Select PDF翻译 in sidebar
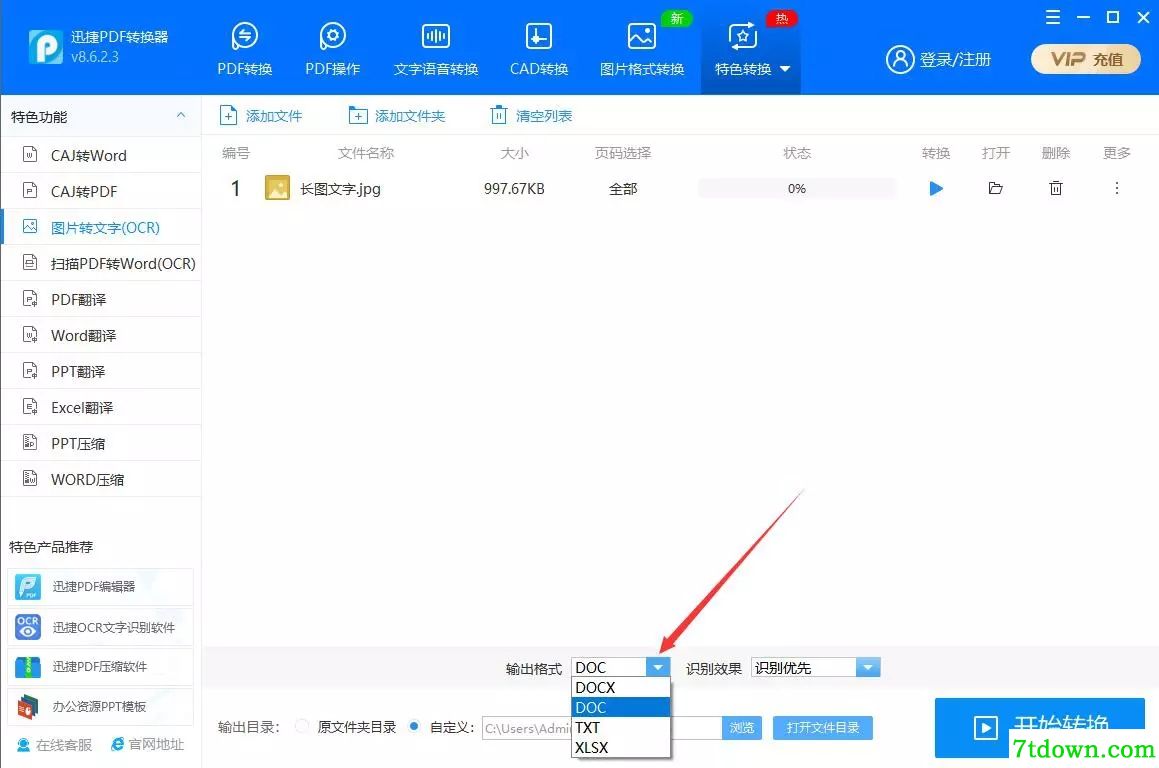The height and width of the screenshot is (768, 1159). click(x=101, y=299)
